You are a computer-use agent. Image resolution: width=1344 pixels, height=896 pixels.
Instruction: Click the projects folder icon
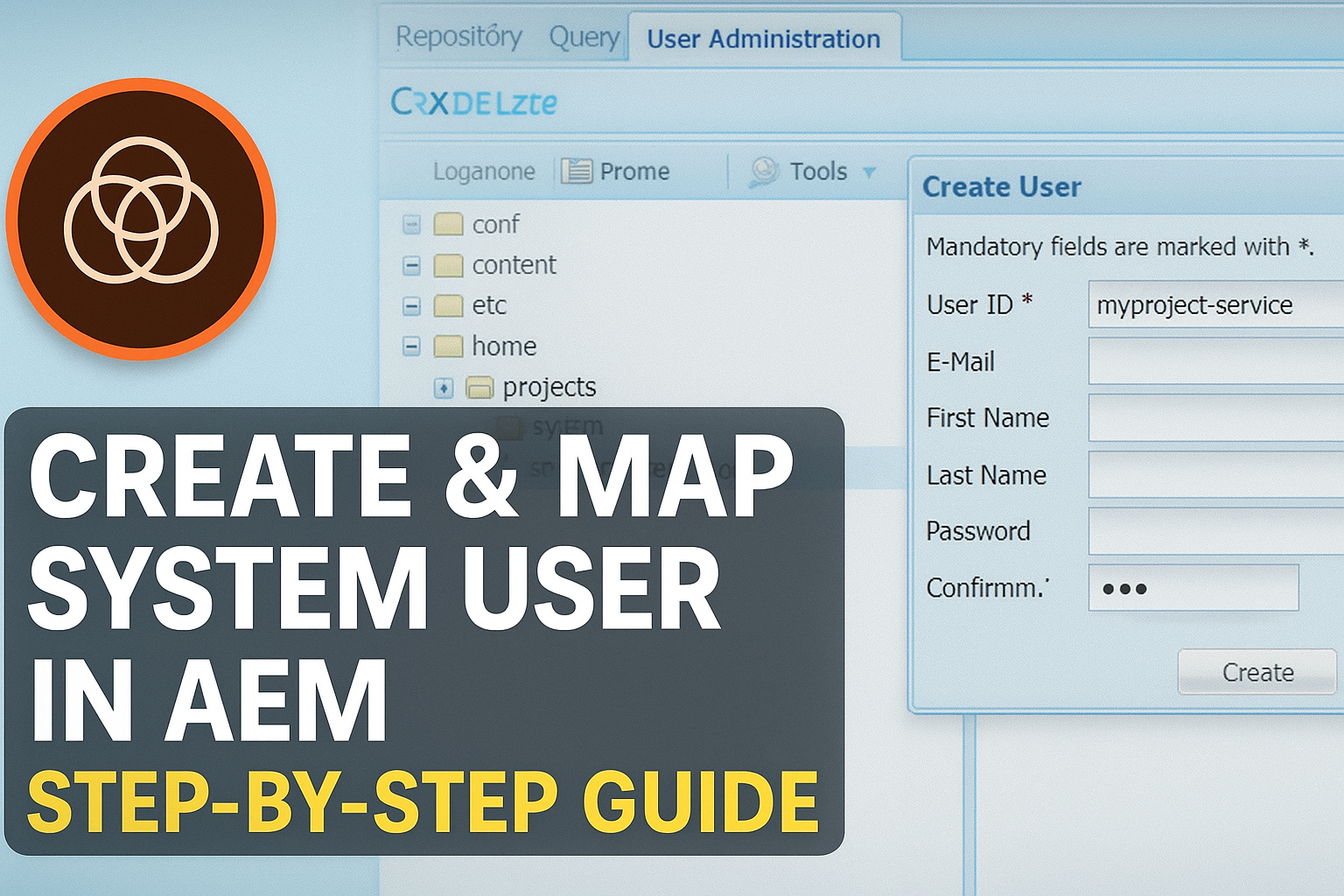pos(479,388)
